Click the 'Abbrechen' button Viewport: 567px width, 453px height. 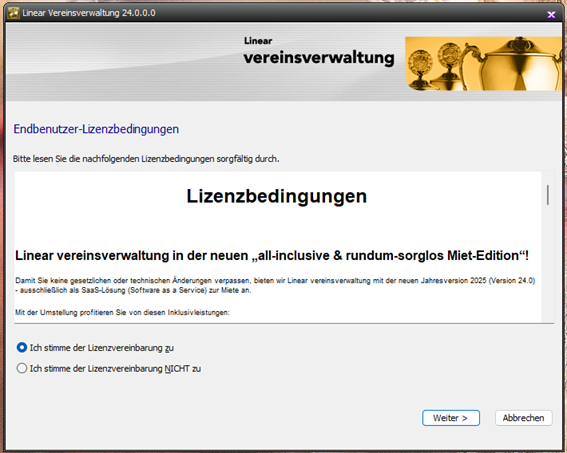tap(523, 418)
